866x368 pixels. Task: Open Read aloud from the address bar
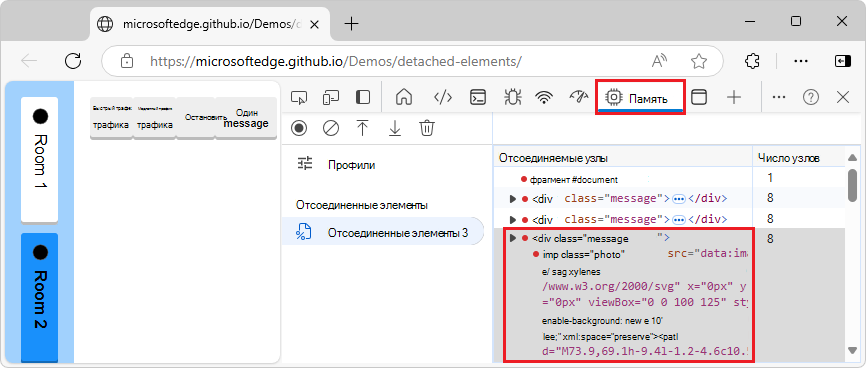tap(660, 61)
